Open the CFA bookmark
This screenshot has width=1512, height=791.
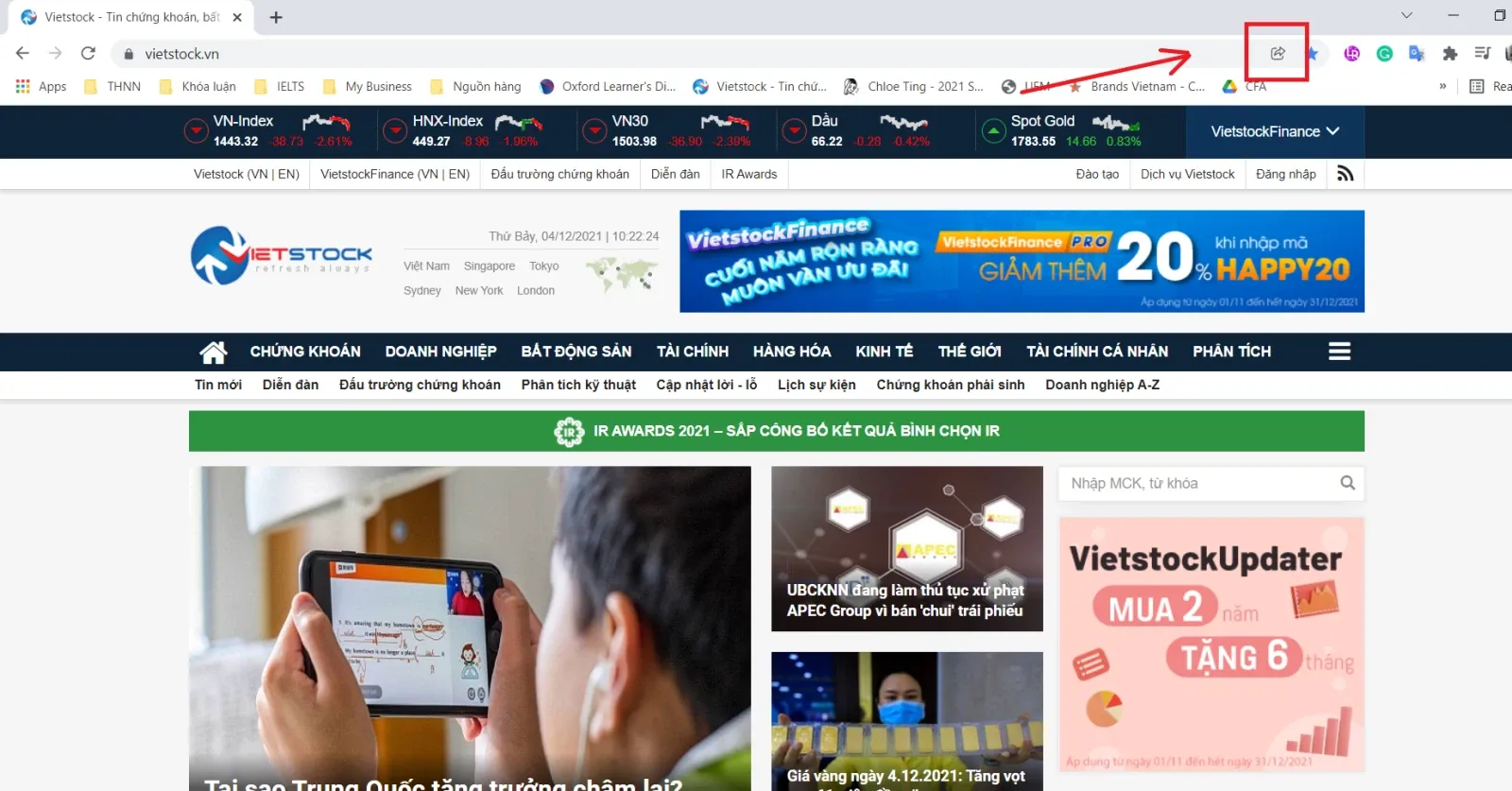(1245, 86)
